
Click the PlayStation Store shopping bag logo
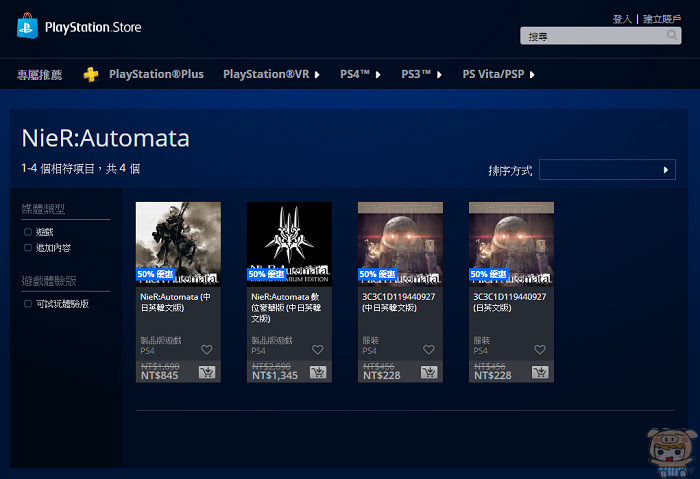[27, 26]
